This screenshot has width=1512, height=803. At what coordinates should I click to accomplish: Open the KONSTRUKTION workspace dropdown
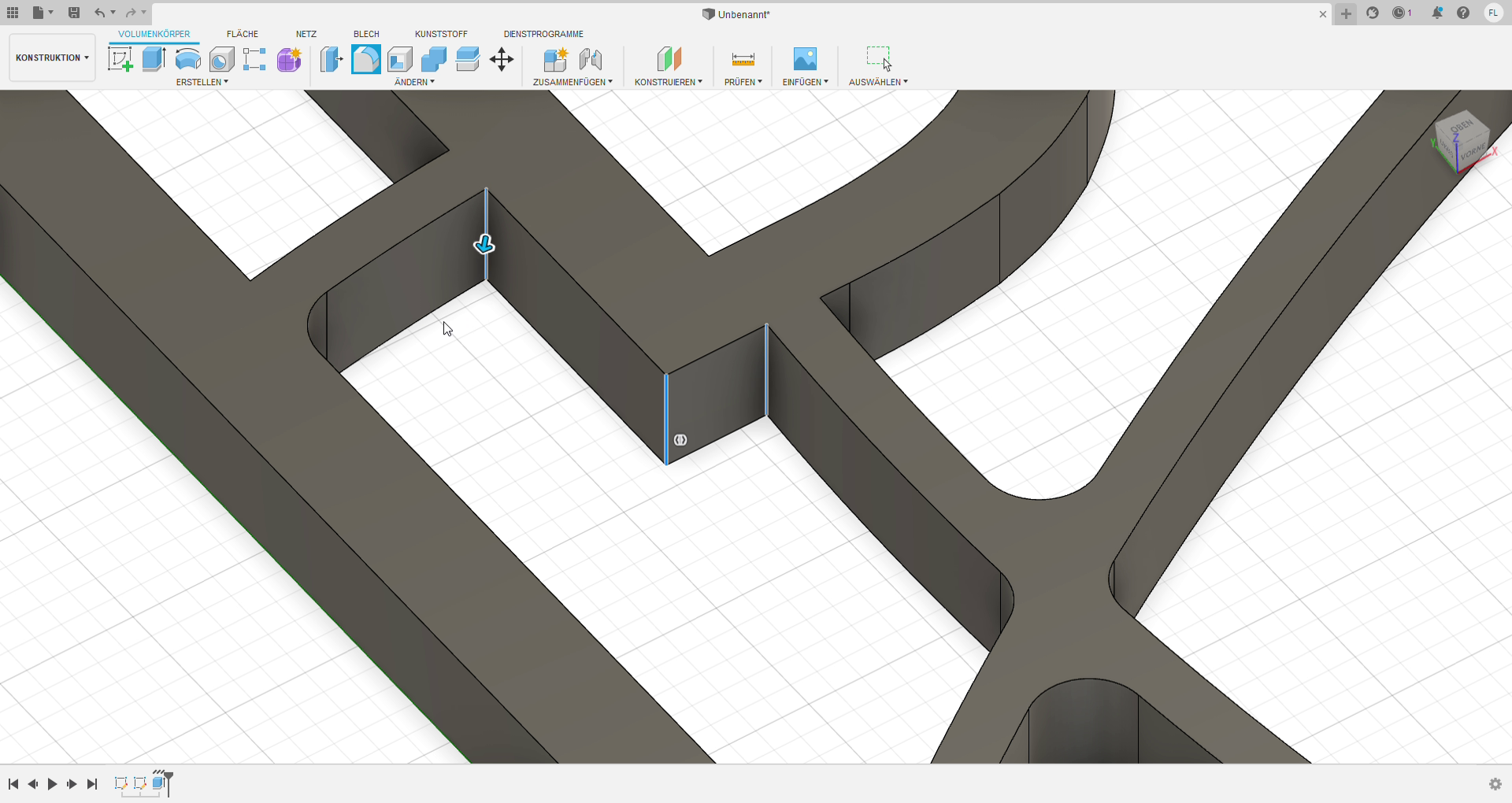coord(52,57)
